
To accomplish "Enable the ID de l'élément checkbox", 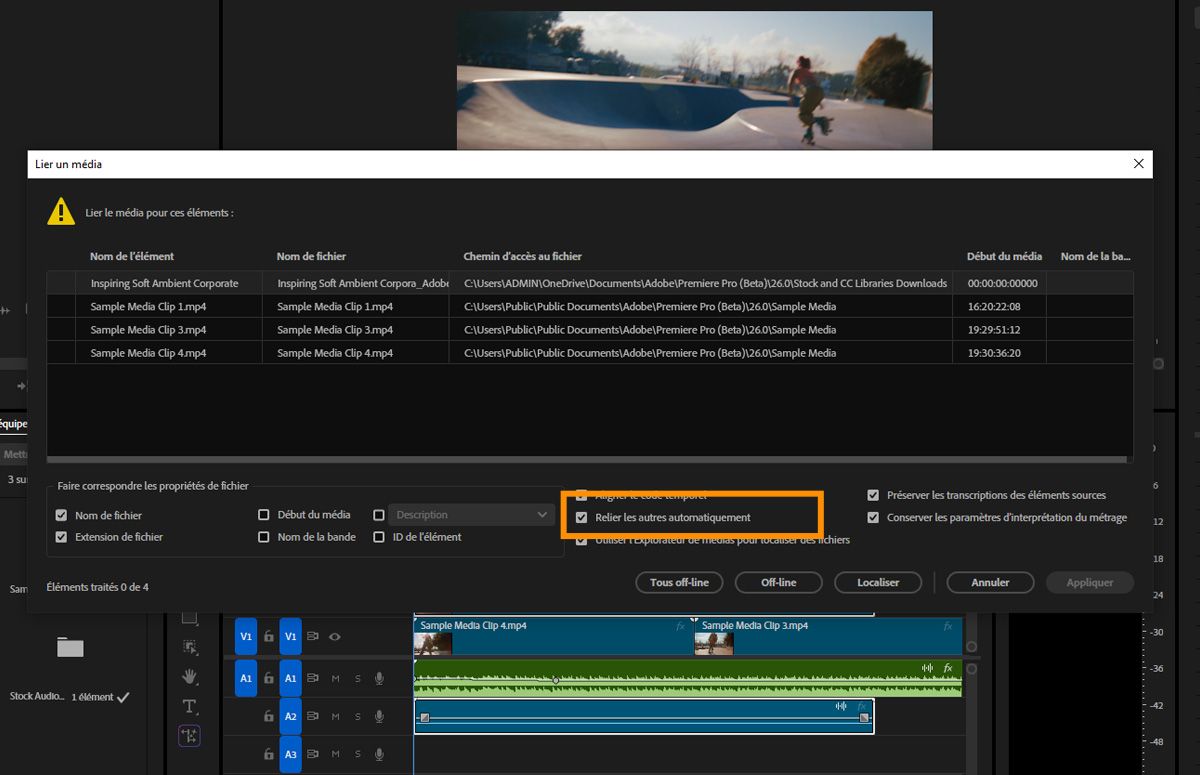I will tap(379, 537).
